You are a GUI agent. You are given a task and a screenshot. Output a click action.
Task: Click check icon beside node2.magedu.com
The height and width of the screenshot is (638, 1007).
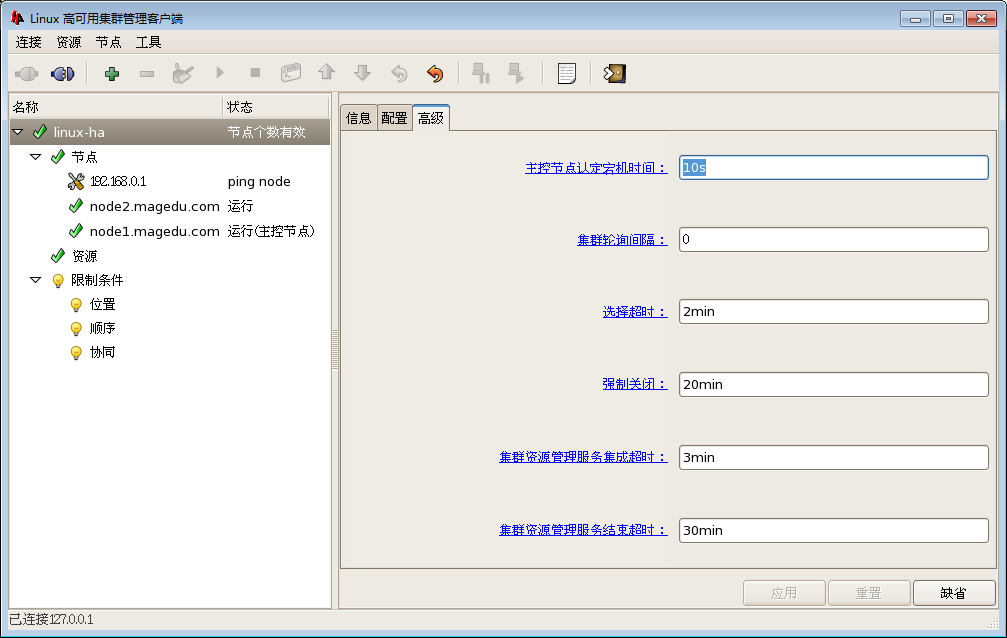pos(76,206)
